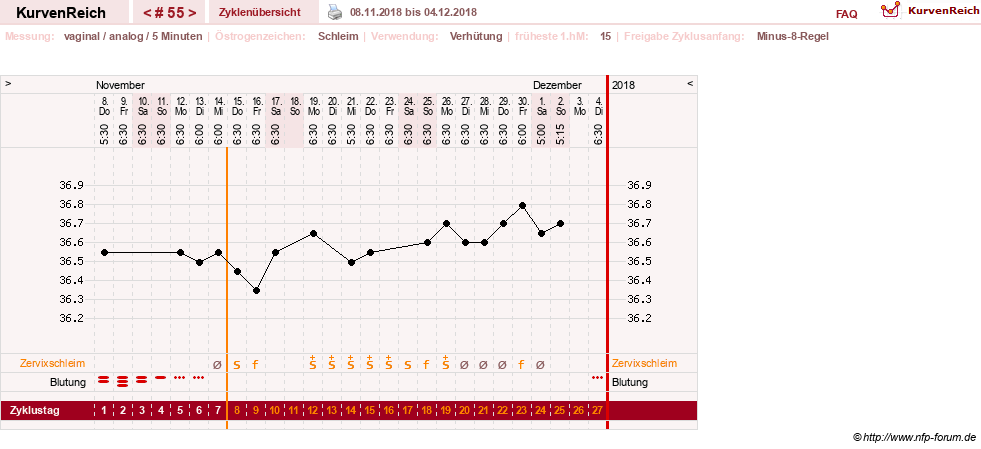Click the Verhütung usage value

click(x=476, y=36)
